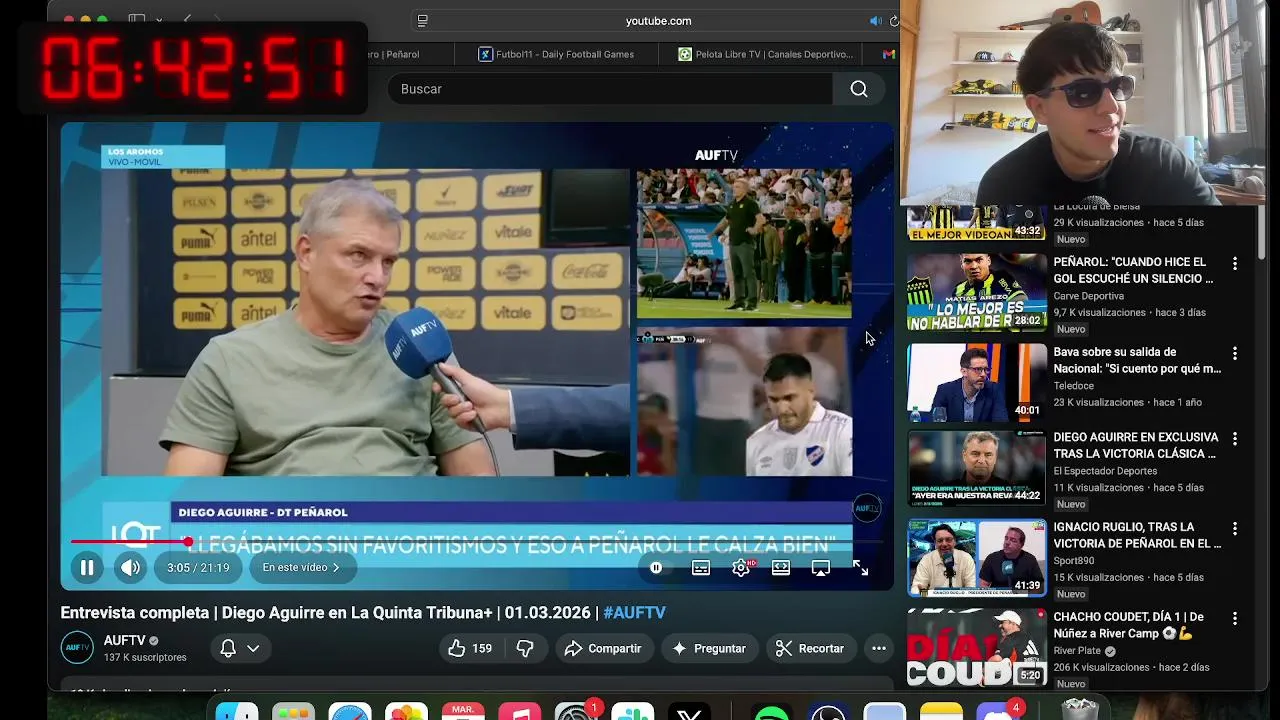Open X app in the Dock
The height and width of the screenshot is (720, 1280).
click(x=690, y=711)
